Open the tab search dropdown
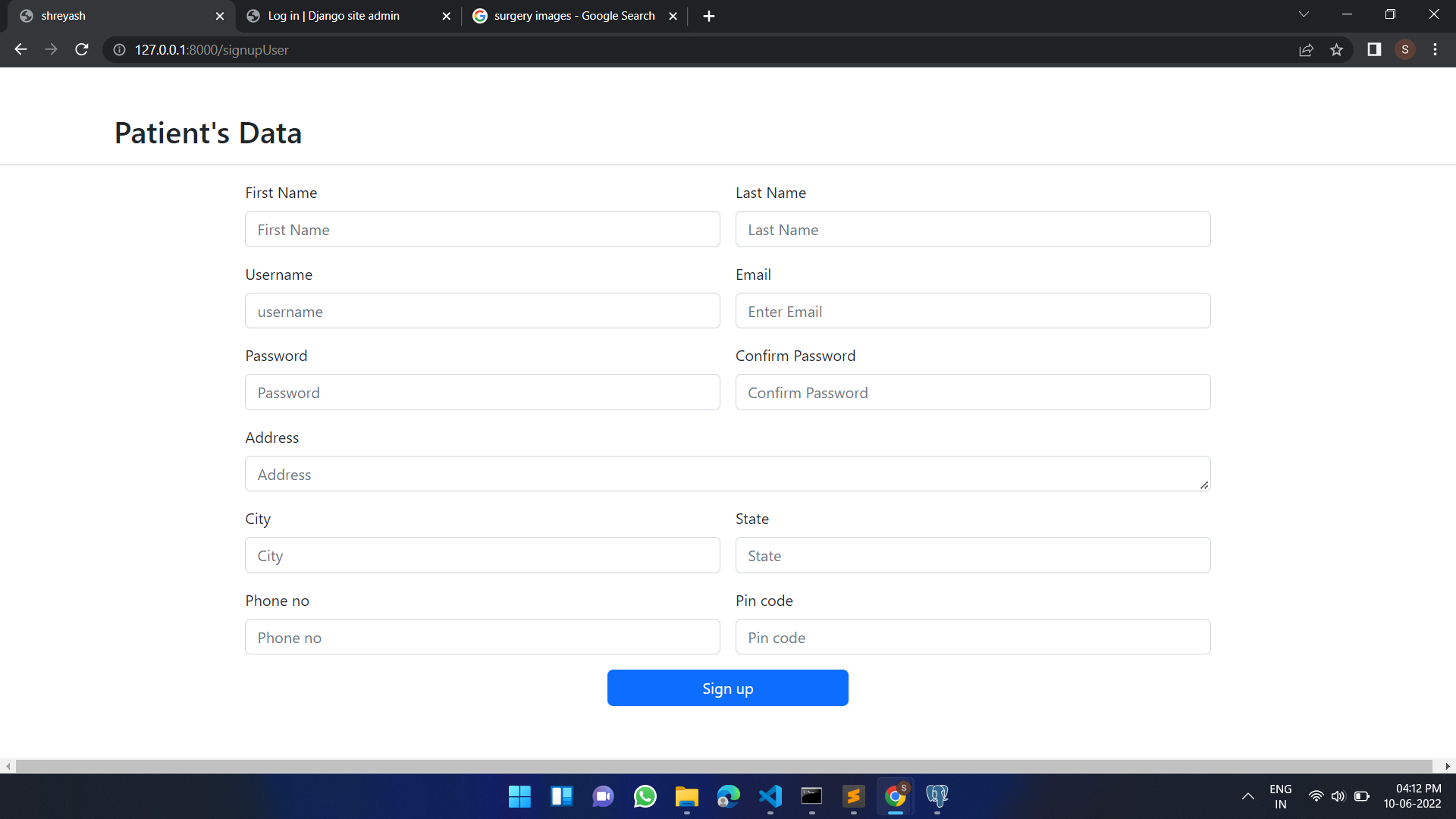This screenshot has width=1456, height=819. point(1304,14)
